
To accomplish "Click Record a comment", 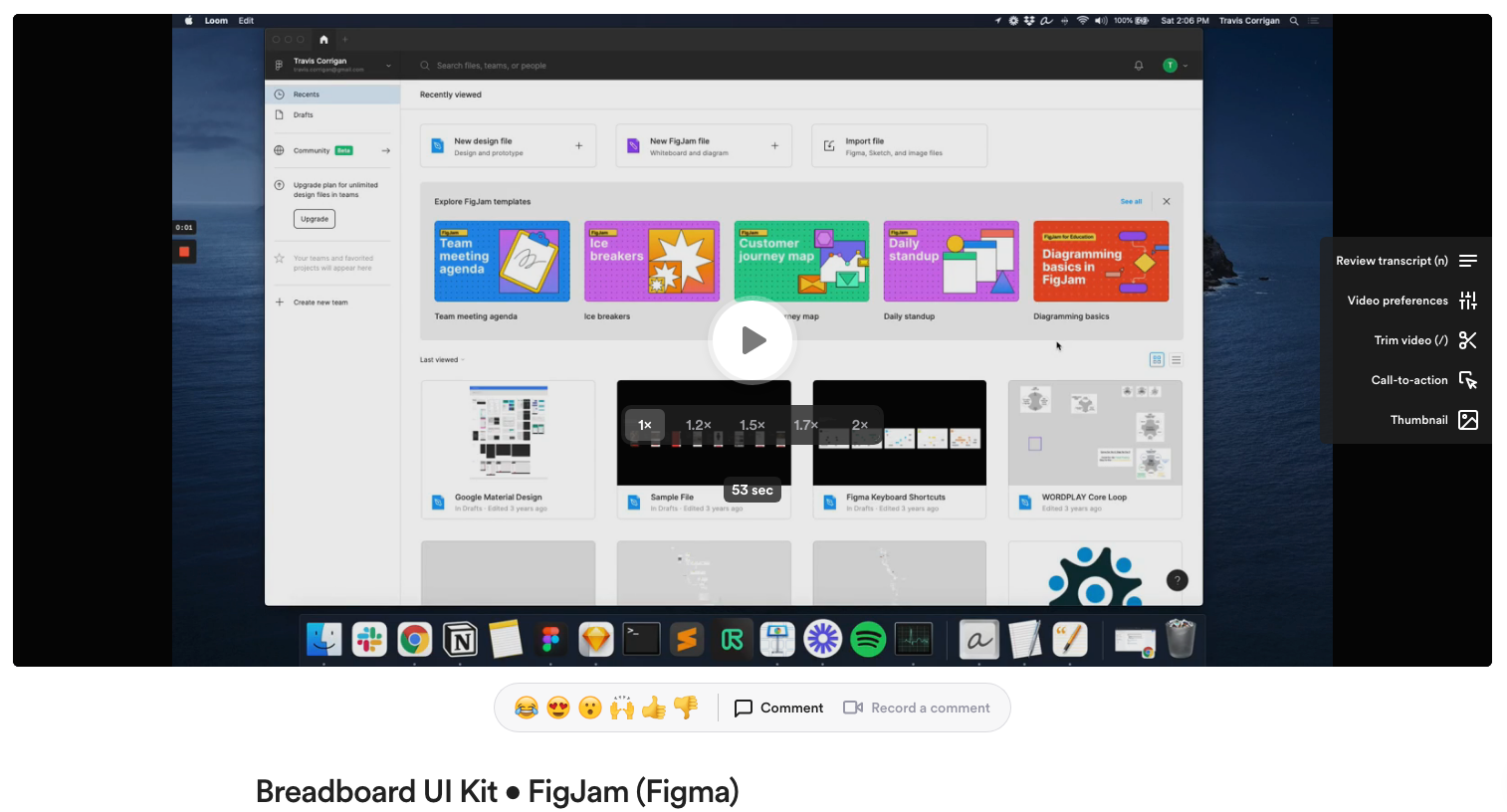I will [x=917, y=708].
